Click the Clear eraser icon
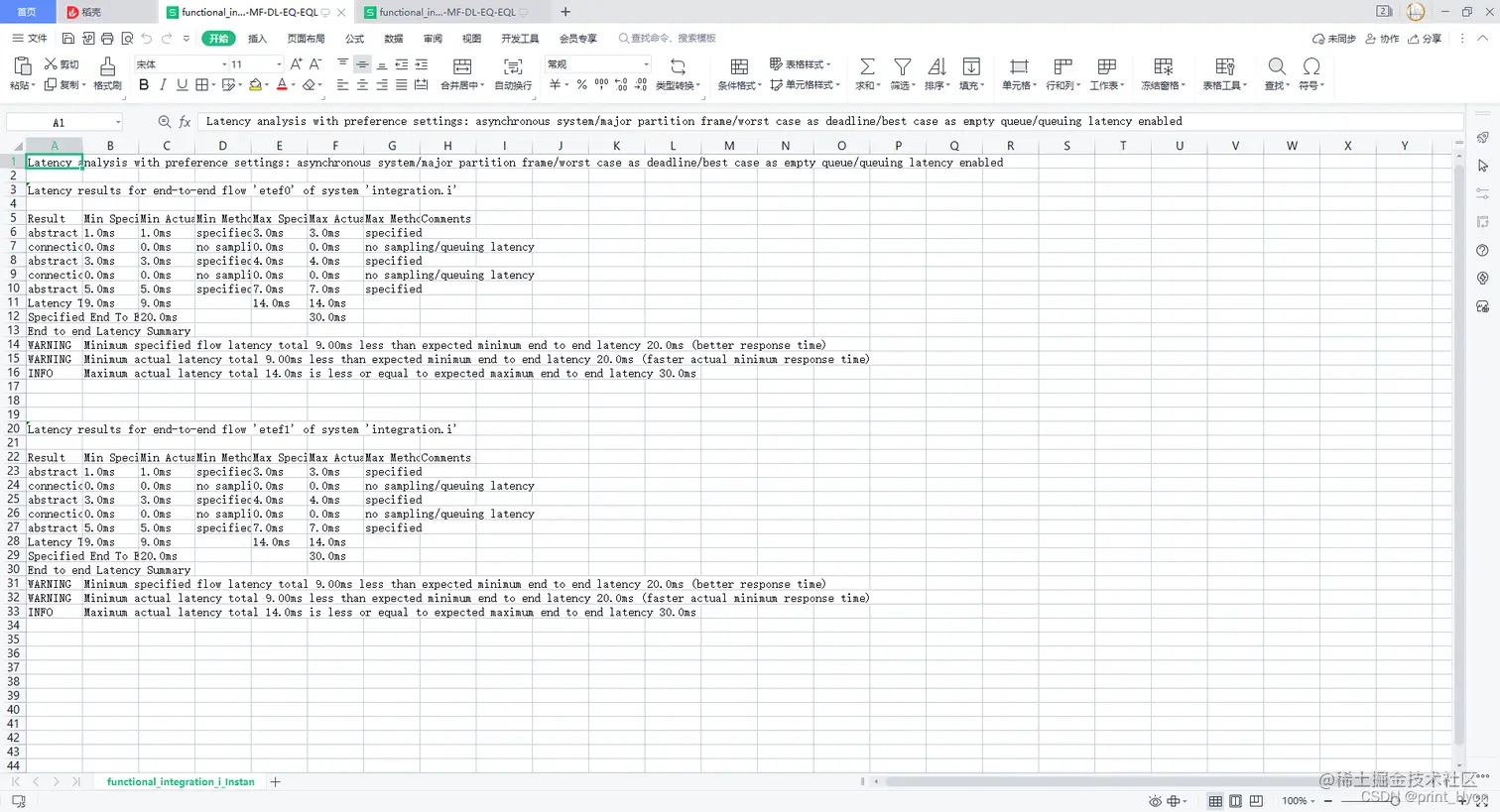The image size is (1500, 812). (309, 85)
